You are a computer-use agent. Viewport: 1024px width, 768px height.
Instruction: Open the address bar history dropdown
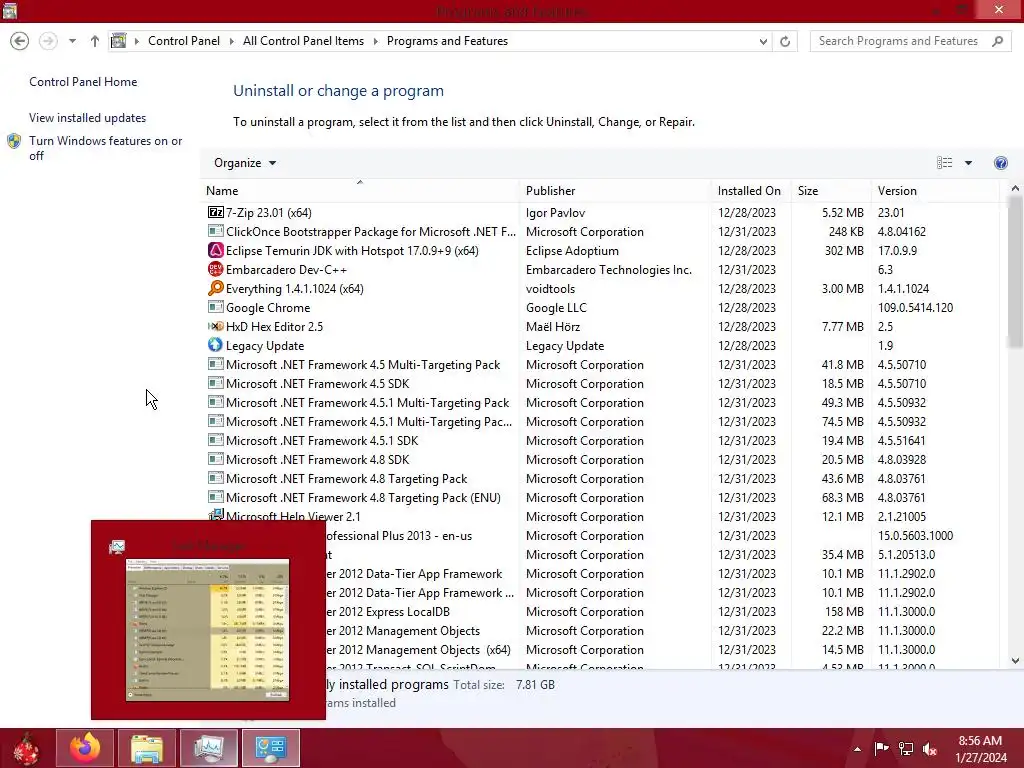(x=763, y=41)
